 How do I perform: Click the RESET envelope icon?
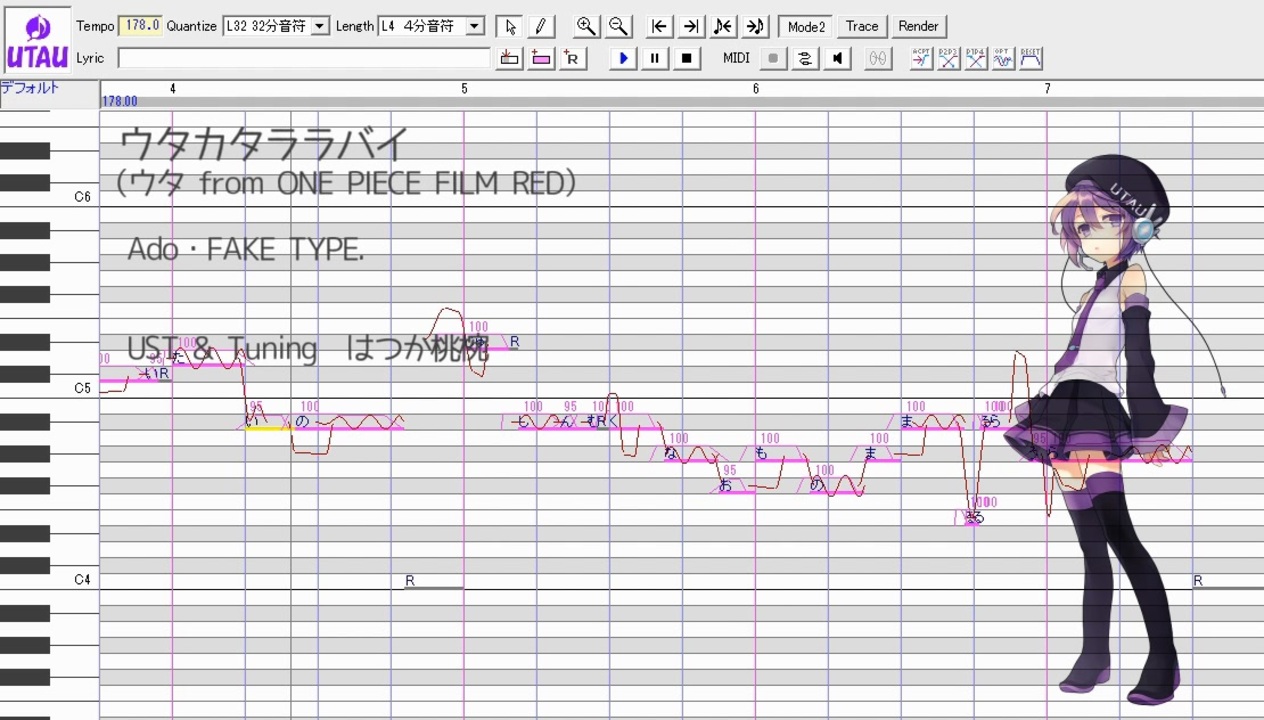point(1030,58)
